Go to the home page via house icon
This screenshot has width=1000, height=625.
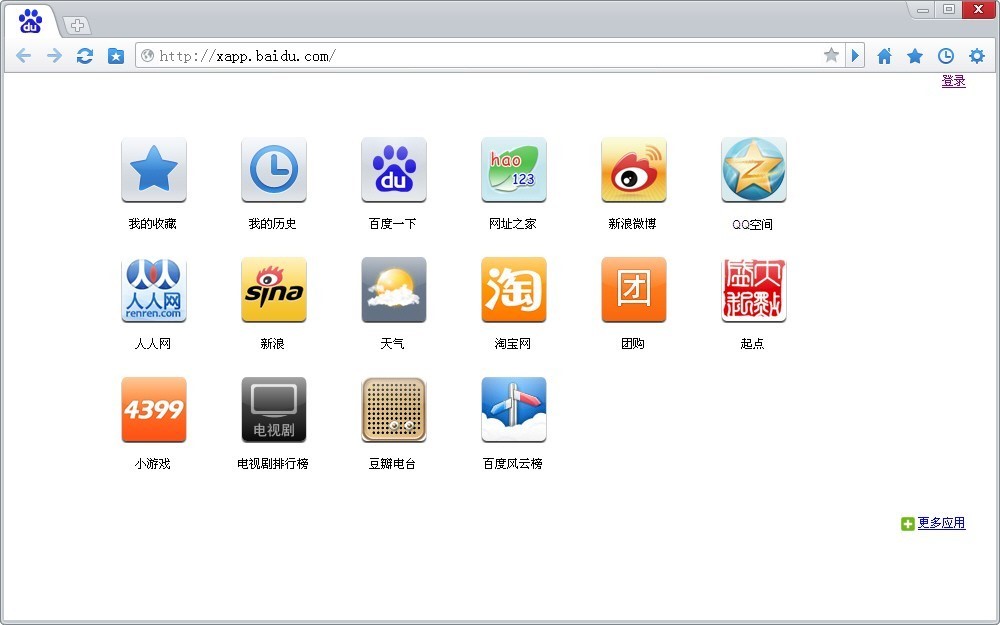point(884,56)
